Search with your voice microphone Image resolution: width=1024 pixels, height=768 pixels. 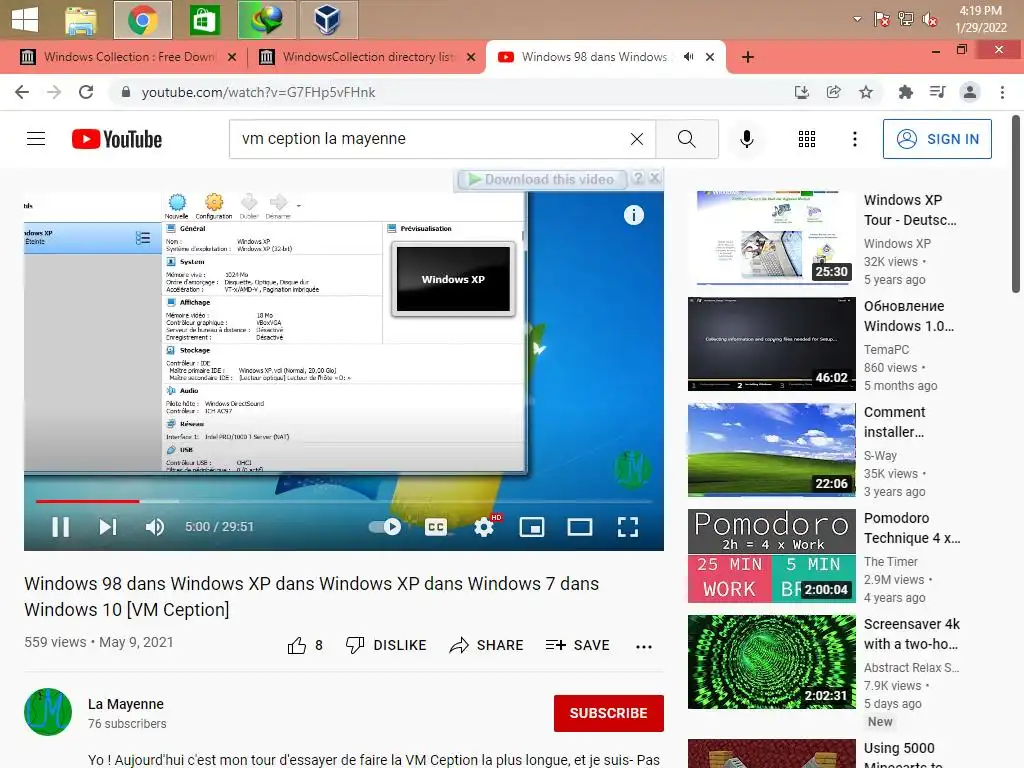point(747,138)
